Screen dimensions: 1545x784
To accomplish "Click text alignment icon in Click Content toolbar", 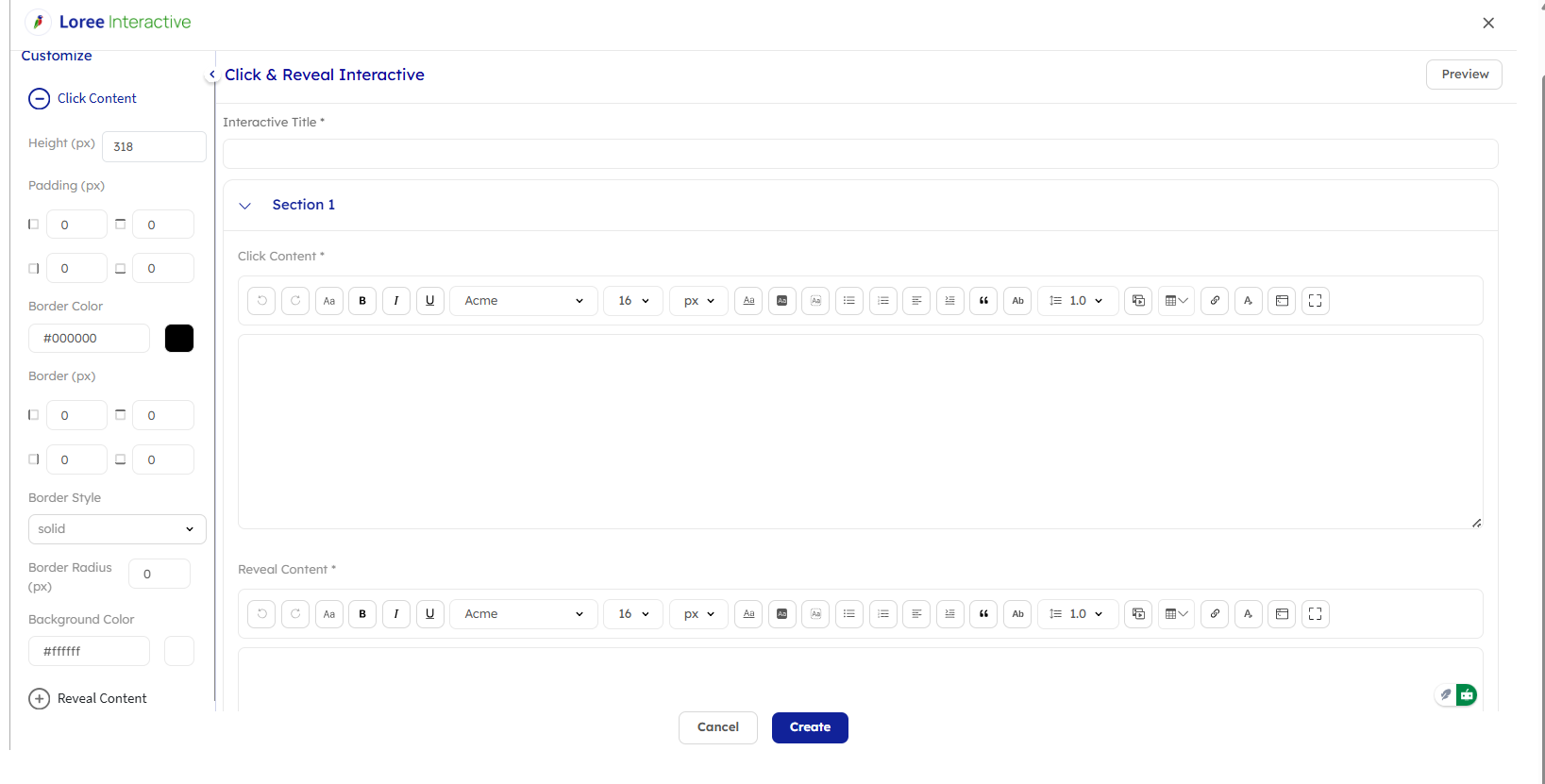I will point(916,301).
